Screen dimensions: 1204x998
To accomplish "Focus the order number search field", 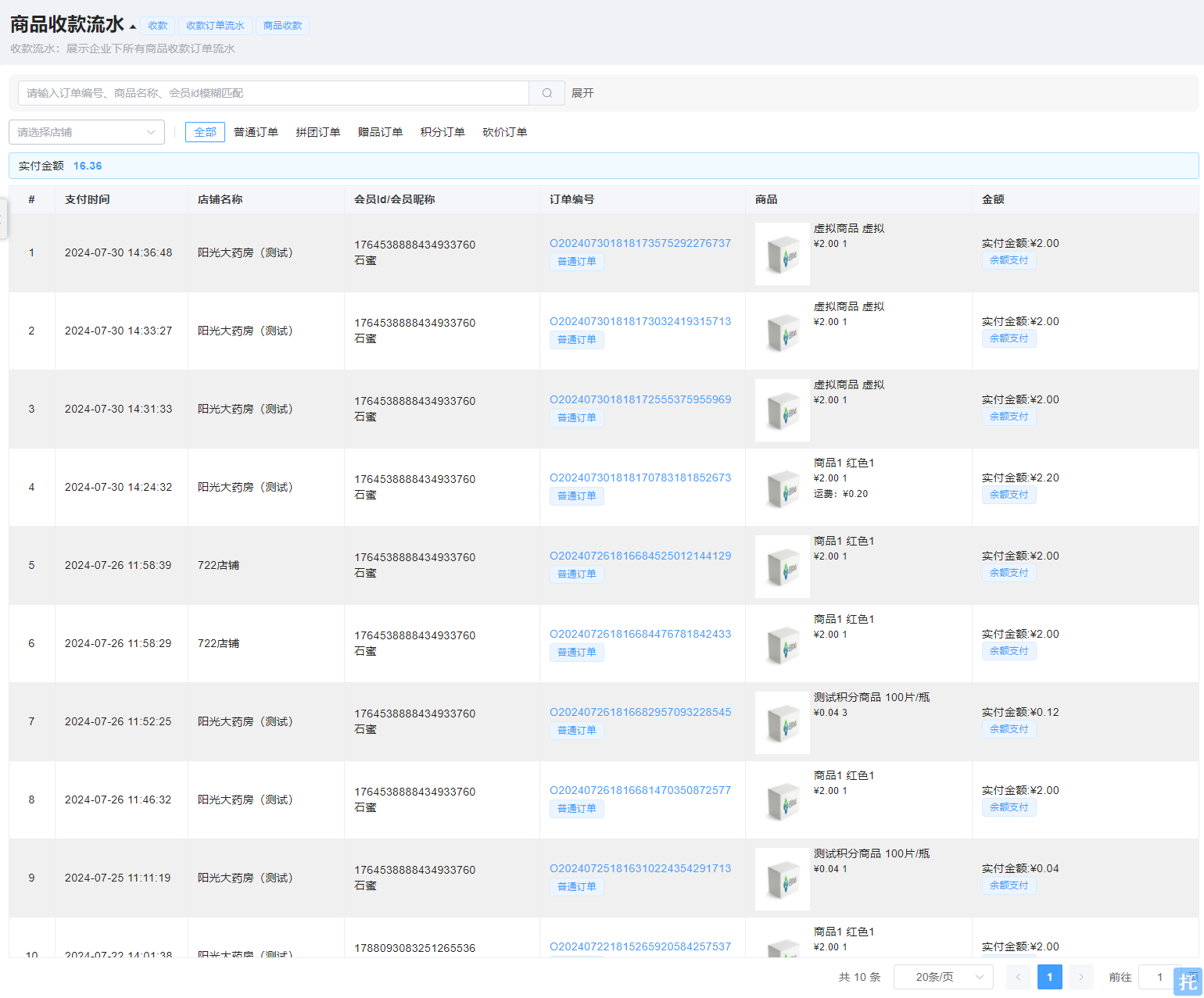I will tap(274, 93).
